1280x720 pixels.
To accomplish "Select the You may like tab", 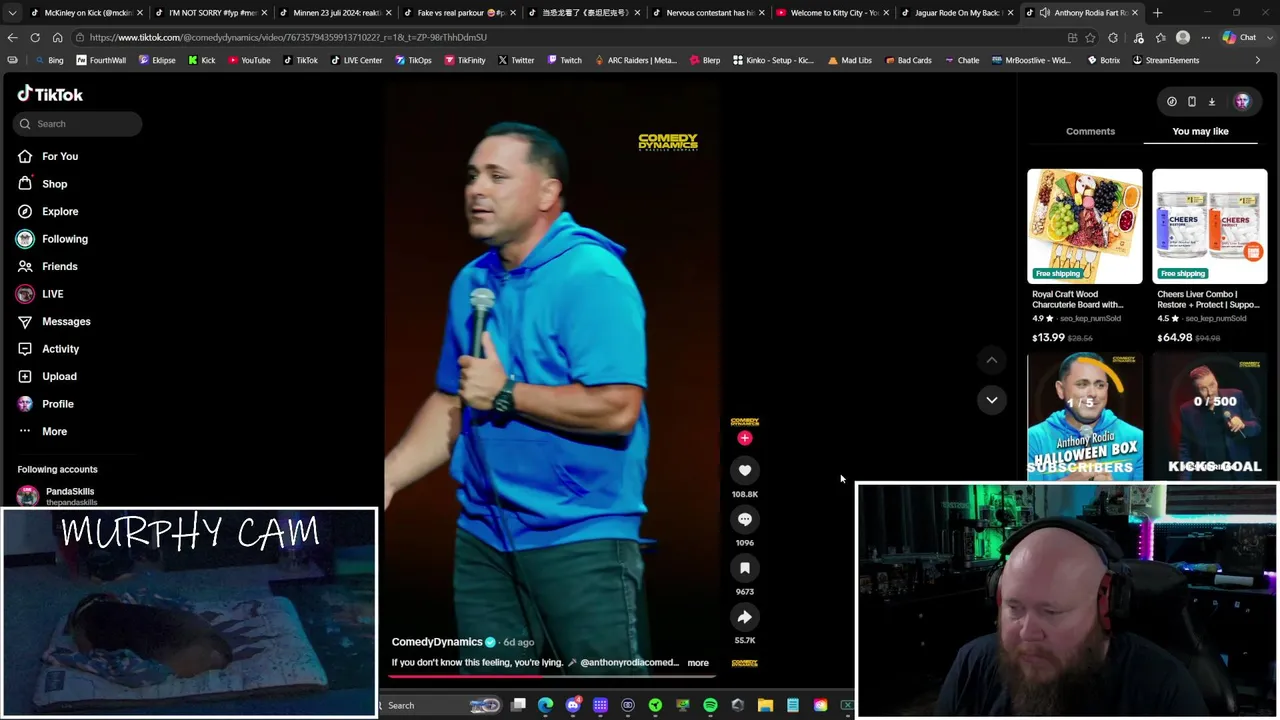I will [x=1200, y=131].
